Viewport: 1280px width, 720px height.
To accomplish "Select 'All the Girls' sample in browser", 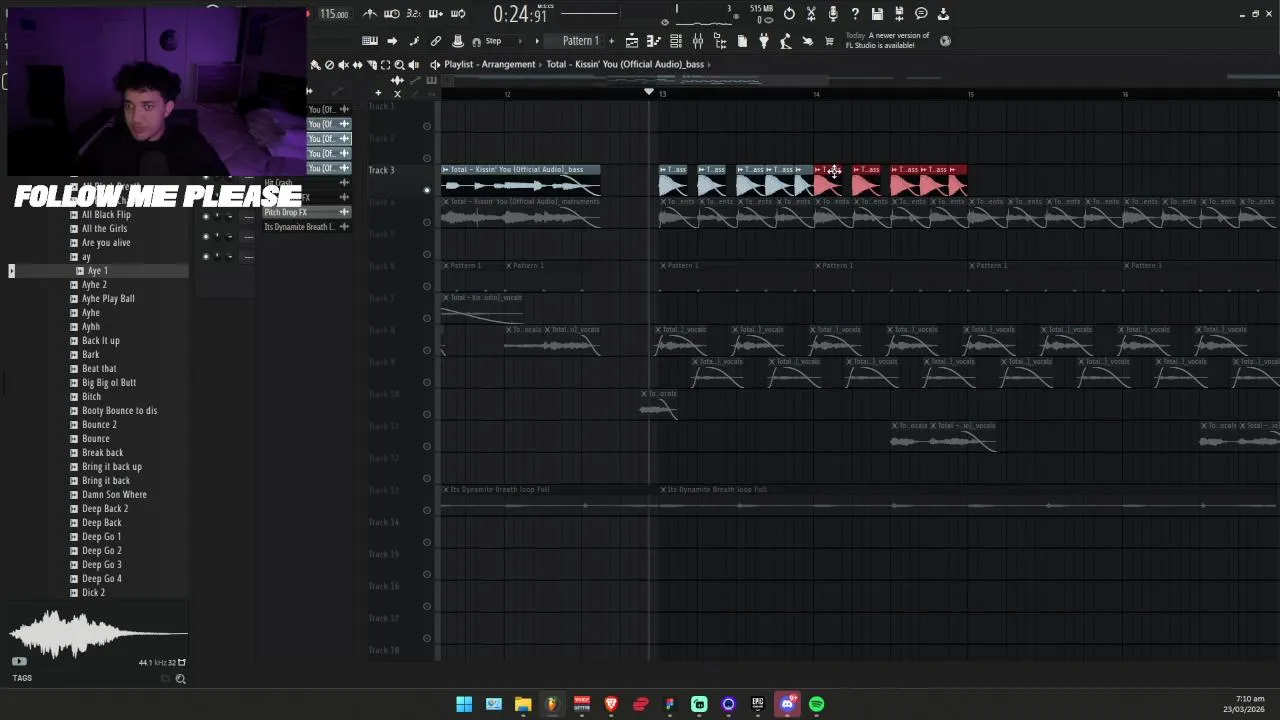I will click(104, 228).
